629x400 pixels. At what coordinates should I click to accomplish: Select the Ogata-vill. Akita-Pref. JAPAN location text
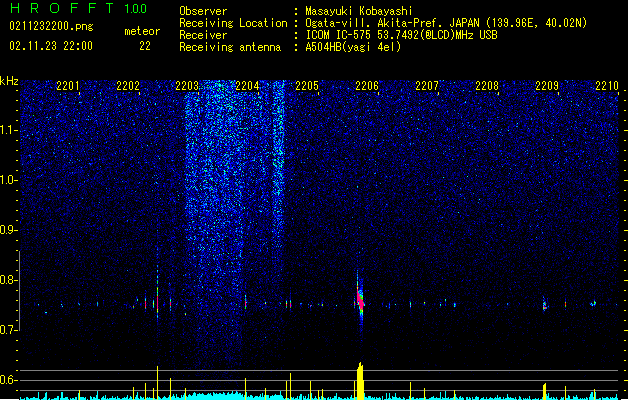[446, 23]
